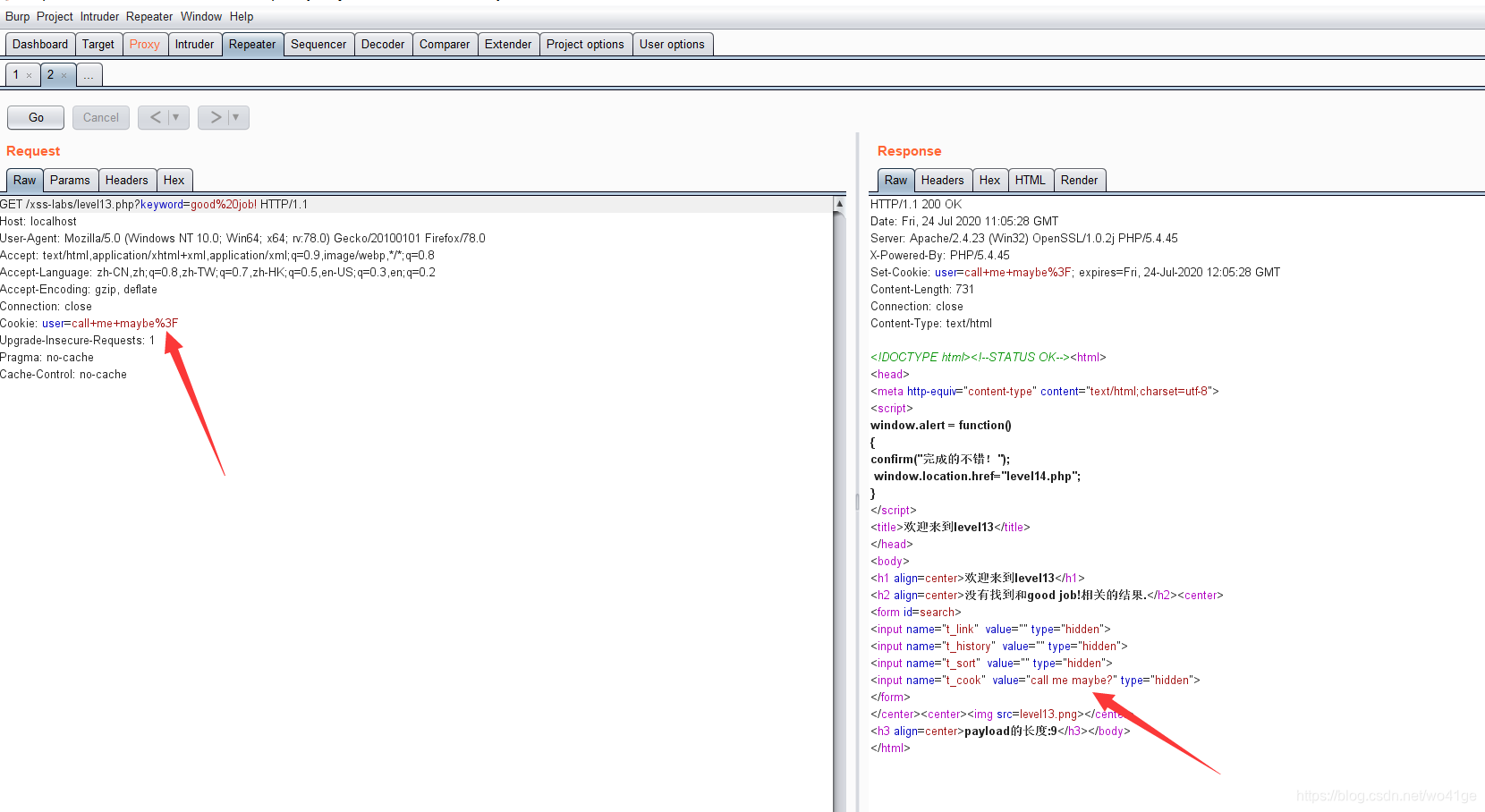Switch to the Target tab
Screen dimensions: 1485x812
coord(98,44)
